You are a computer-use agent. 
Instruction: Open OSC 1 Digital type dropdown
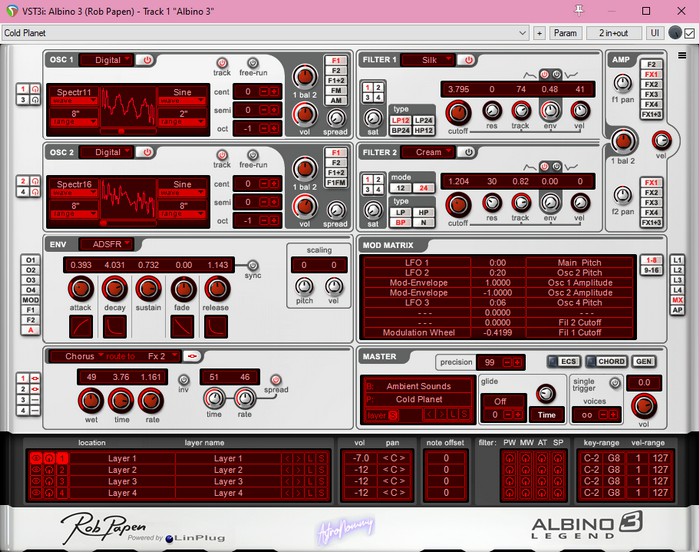[x=107, y=60]
